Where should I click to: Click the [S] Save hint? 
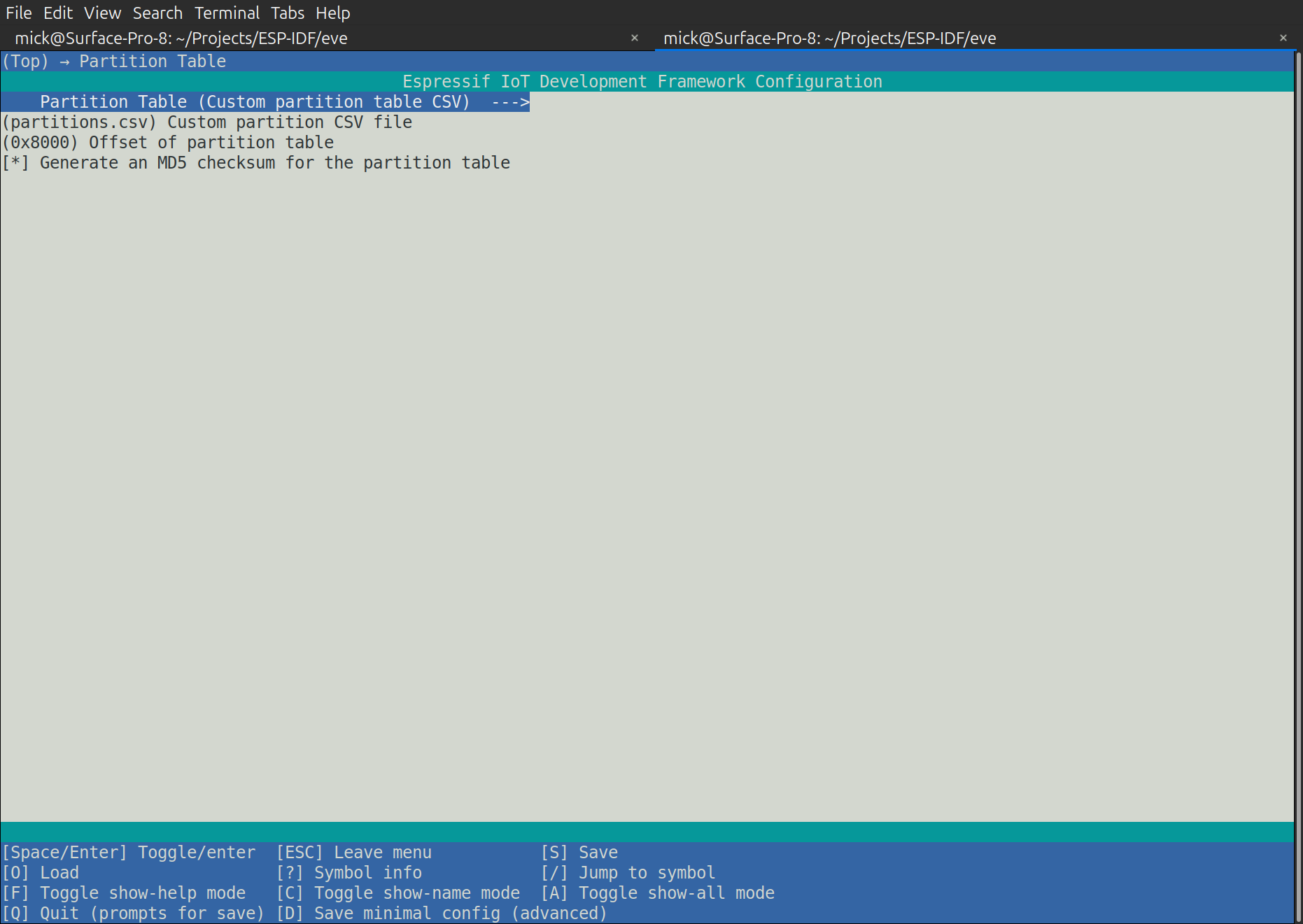point(579,853)
